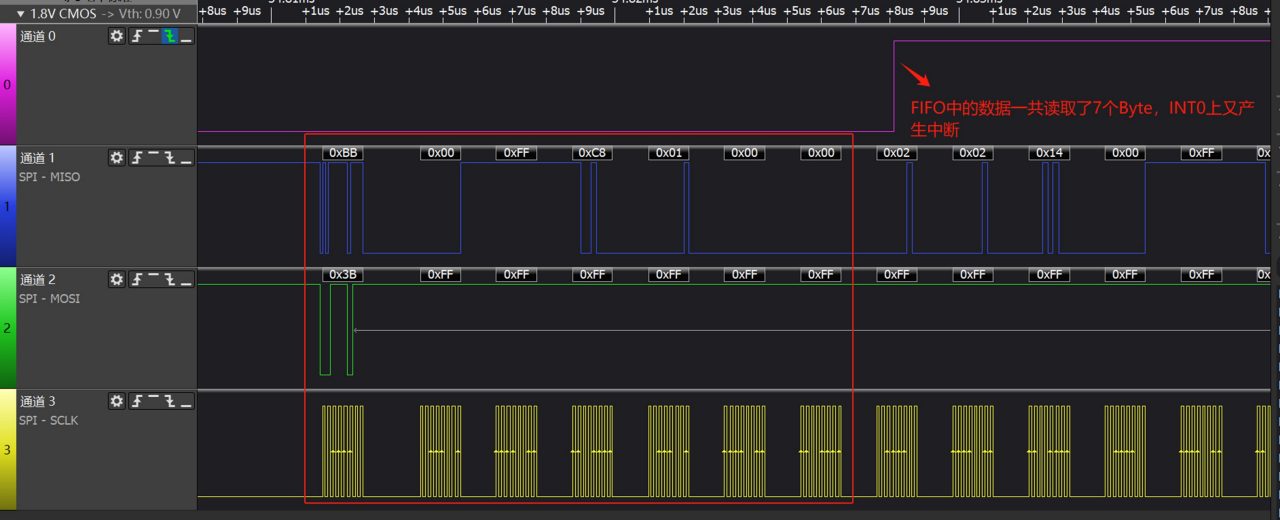1280x520 pixels.
Task: Set low level trigger on 通道 2
Action: 186,280
